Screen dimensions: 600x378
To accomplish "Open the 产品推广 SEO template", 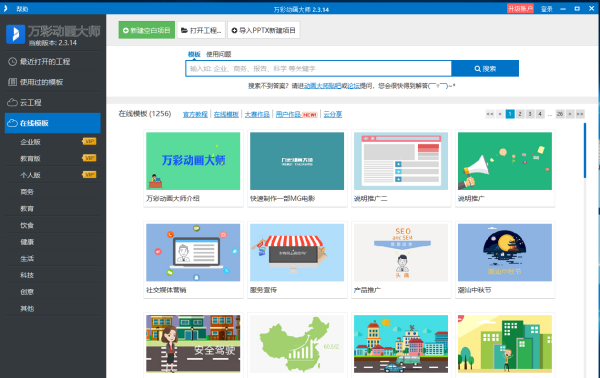I will [401, 253].
